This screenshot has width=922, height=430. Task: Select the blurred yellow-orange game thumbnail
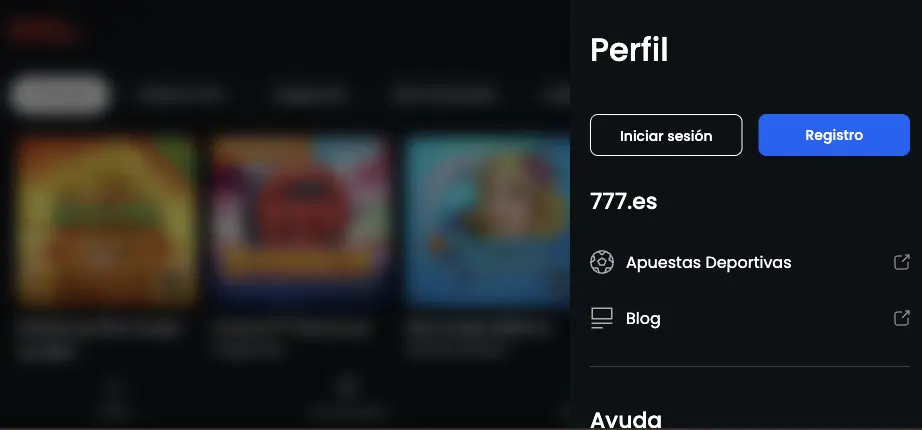pyautogui.click(x=106, y=221)
